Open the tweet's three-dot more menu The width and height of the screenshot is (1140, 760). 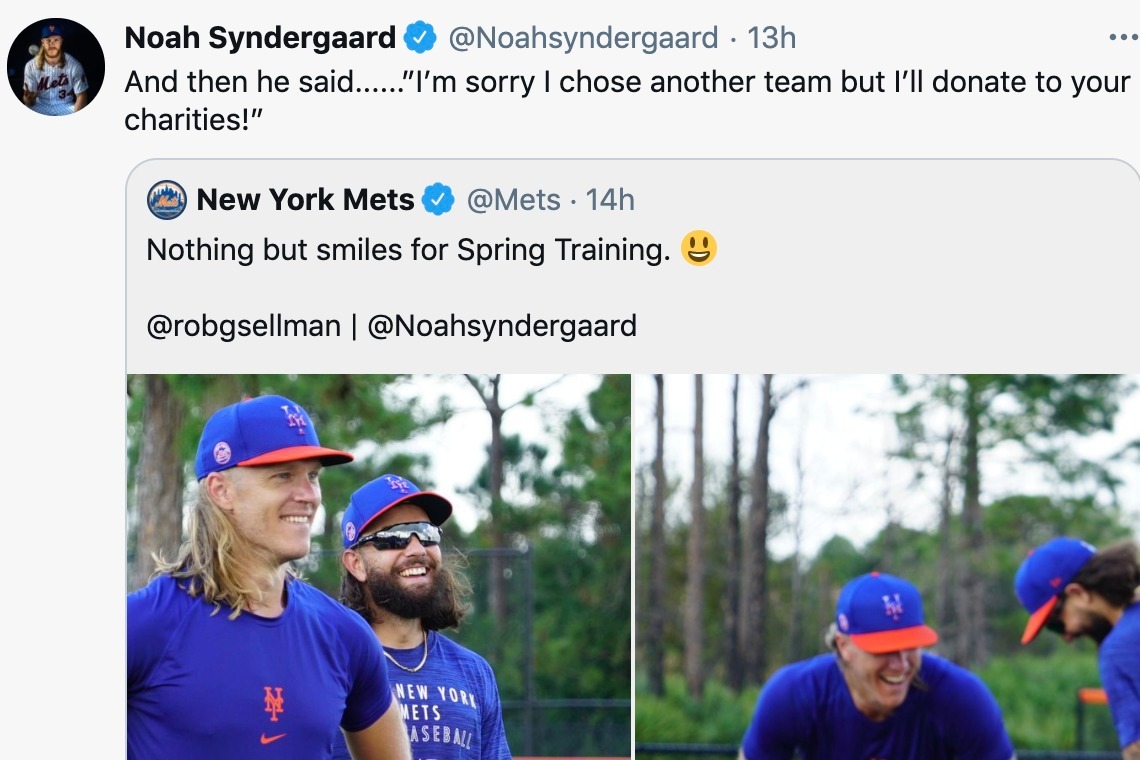(1123, 38)
